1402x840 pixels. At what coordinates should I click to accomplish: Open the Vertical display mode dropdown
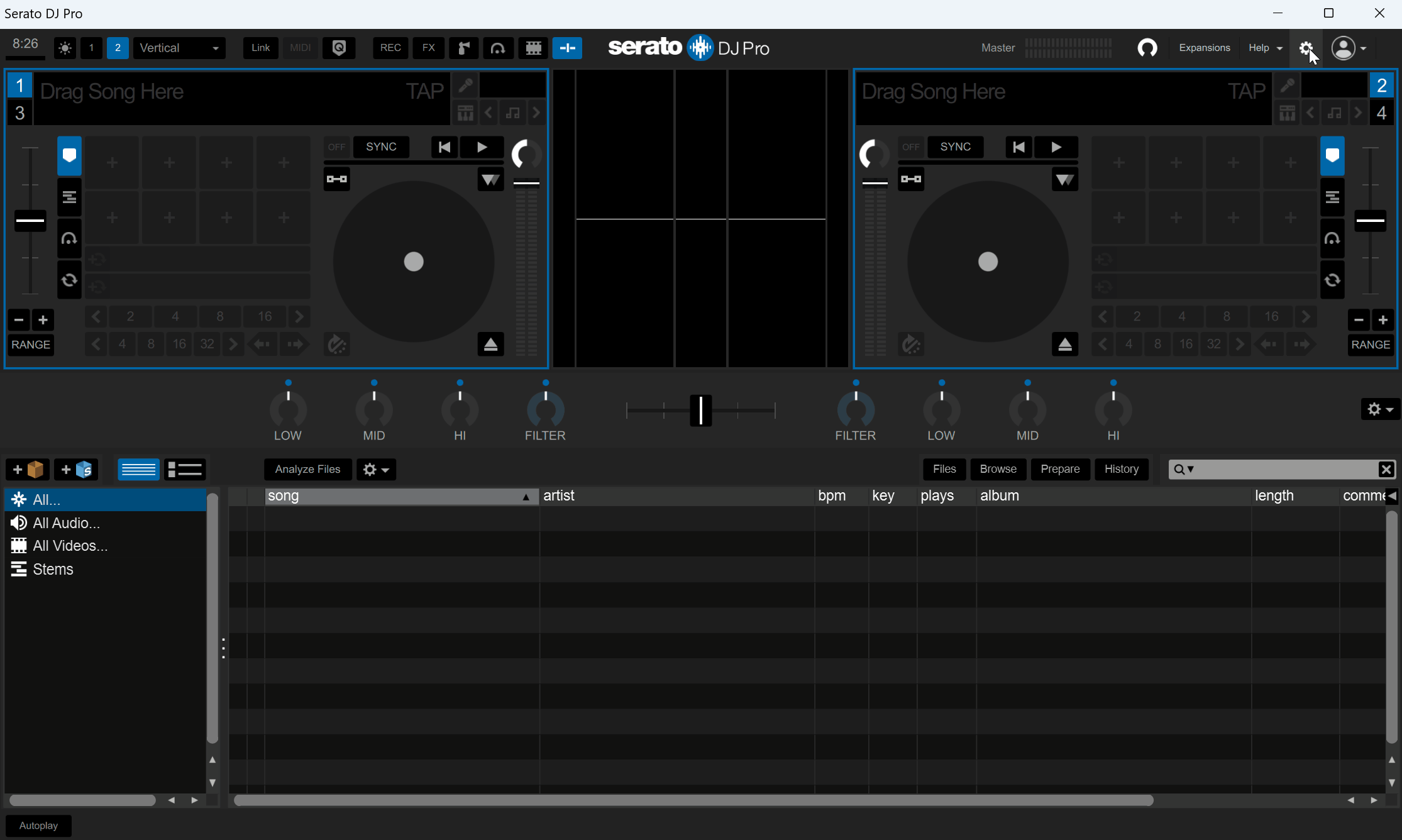coord(179,48)
